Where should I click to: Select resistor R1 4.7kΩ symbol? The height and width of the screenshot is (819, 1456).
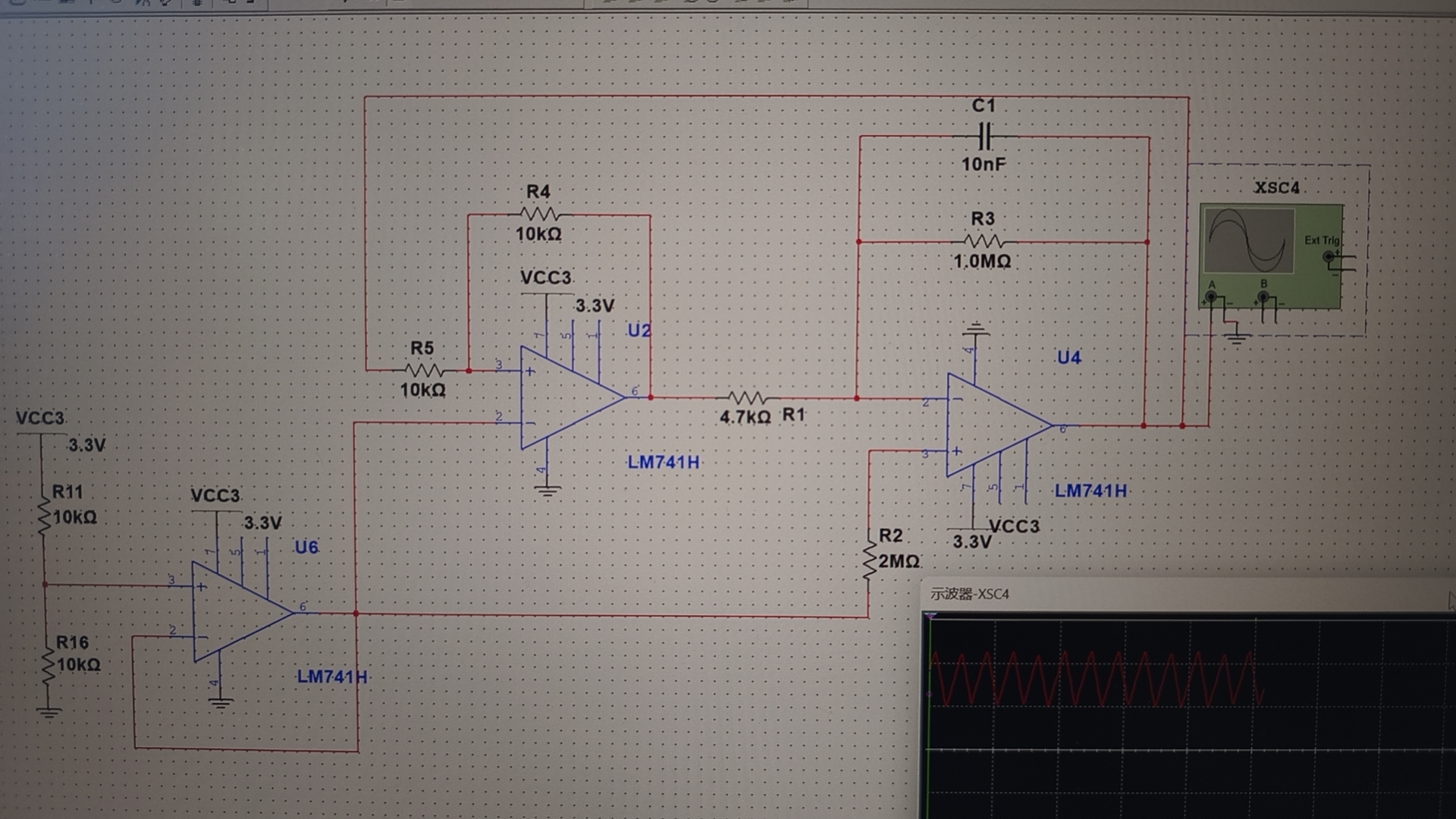[747, 398]
